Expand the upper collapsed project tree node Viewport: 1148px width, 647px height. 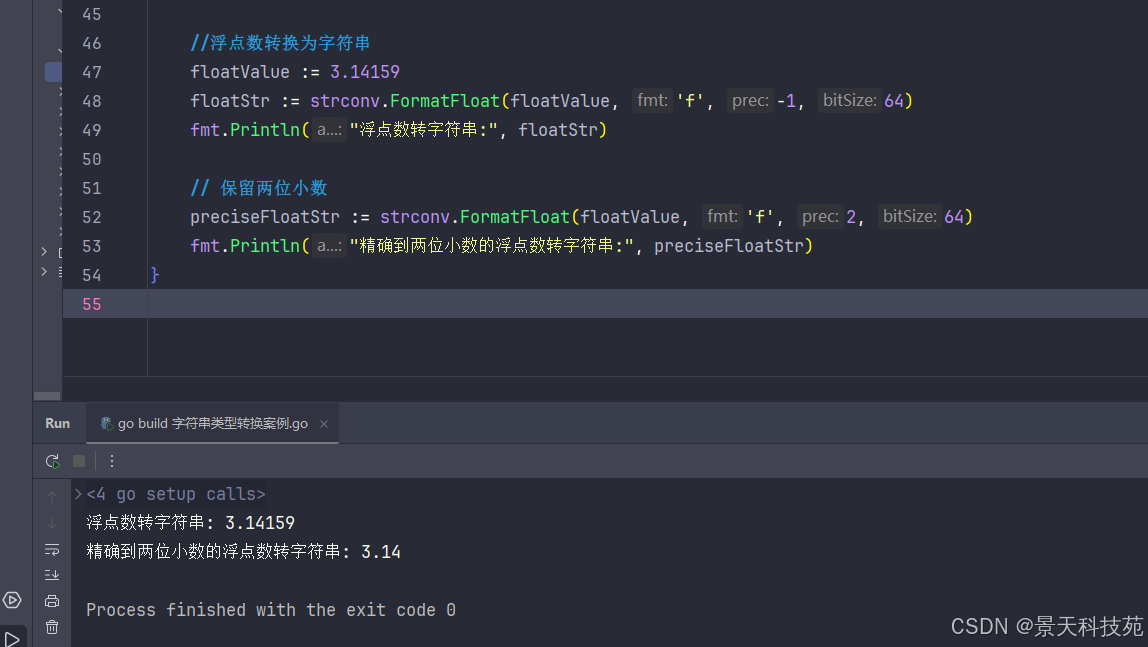[x=44, y=251]
